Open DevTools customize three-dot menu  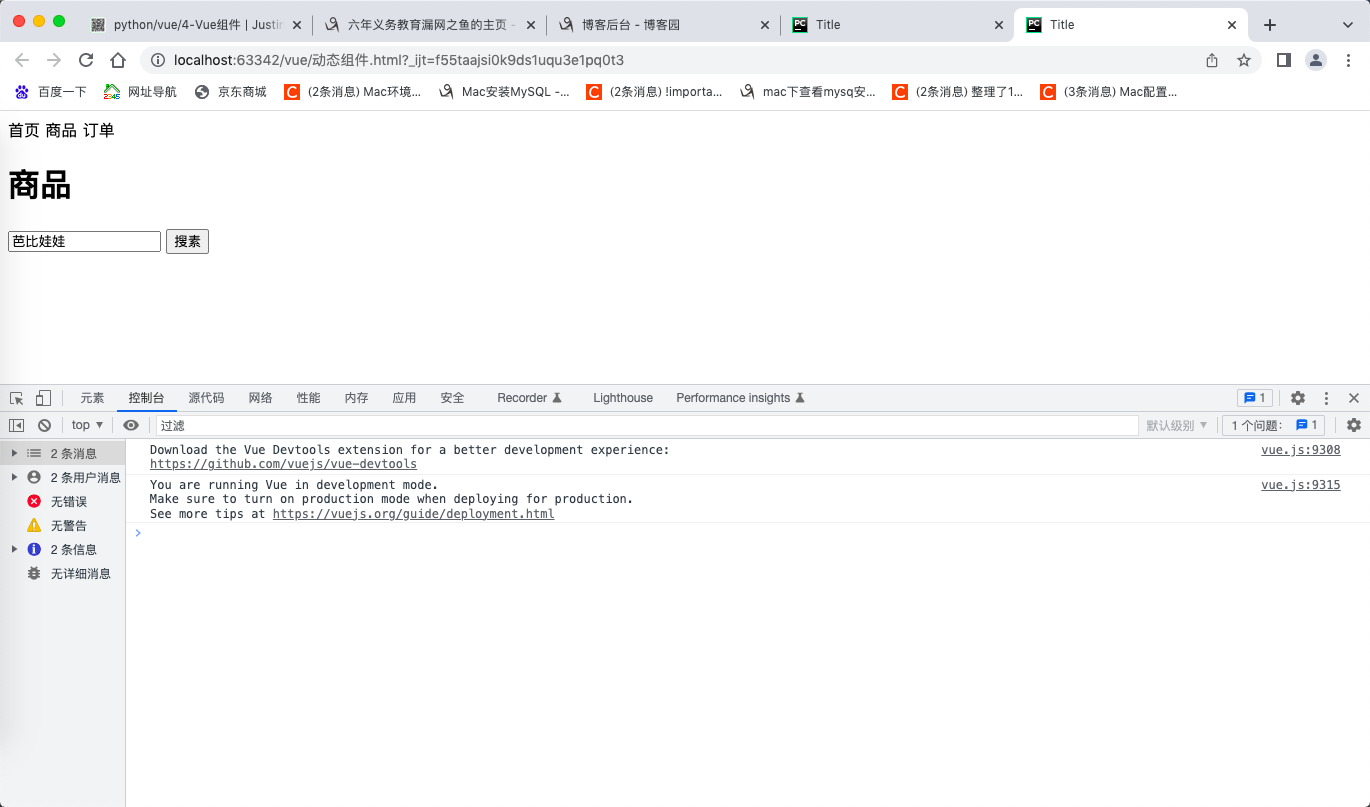pyautogui.click(x=1327, y=398)
